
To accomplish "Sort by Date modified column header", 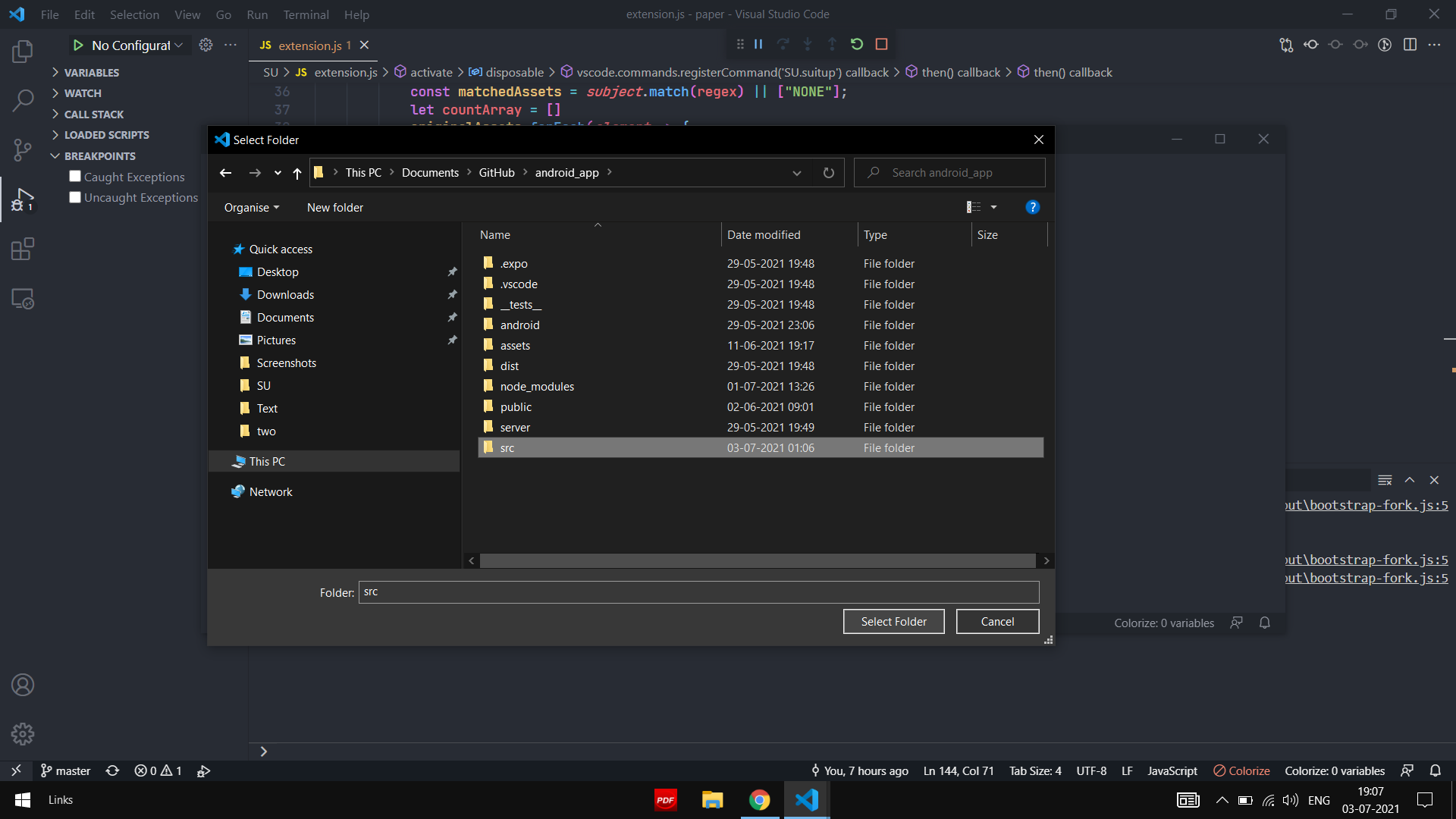I will point(789,235).
